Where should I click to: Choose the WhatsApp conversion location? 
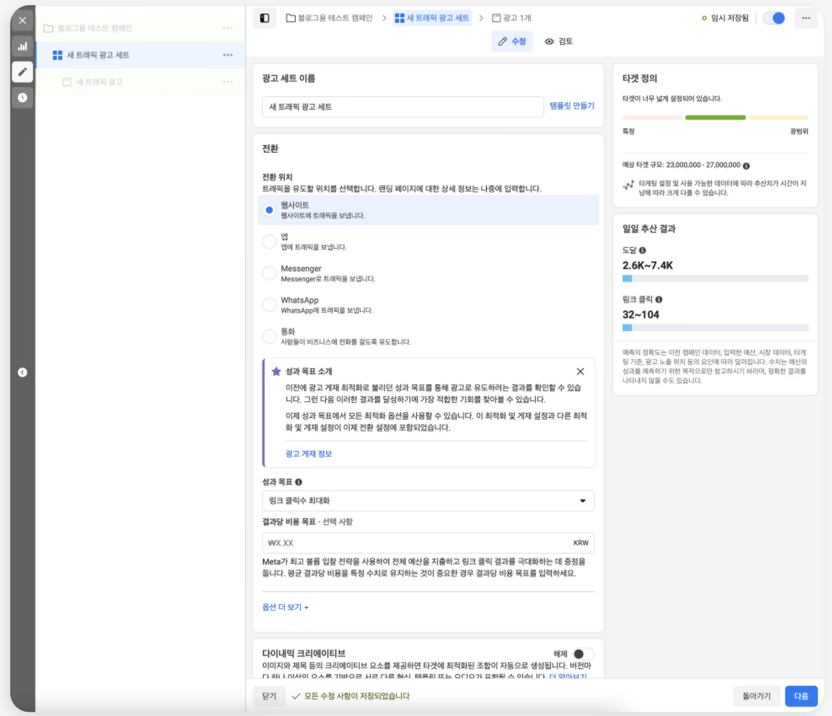point(269,305)
